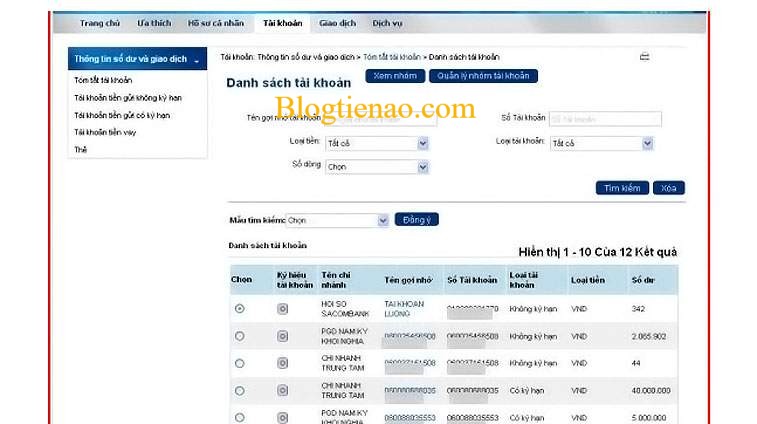Click account symbol icon in PGD NAM KY row with balance 2.065.902

[282, 336]
